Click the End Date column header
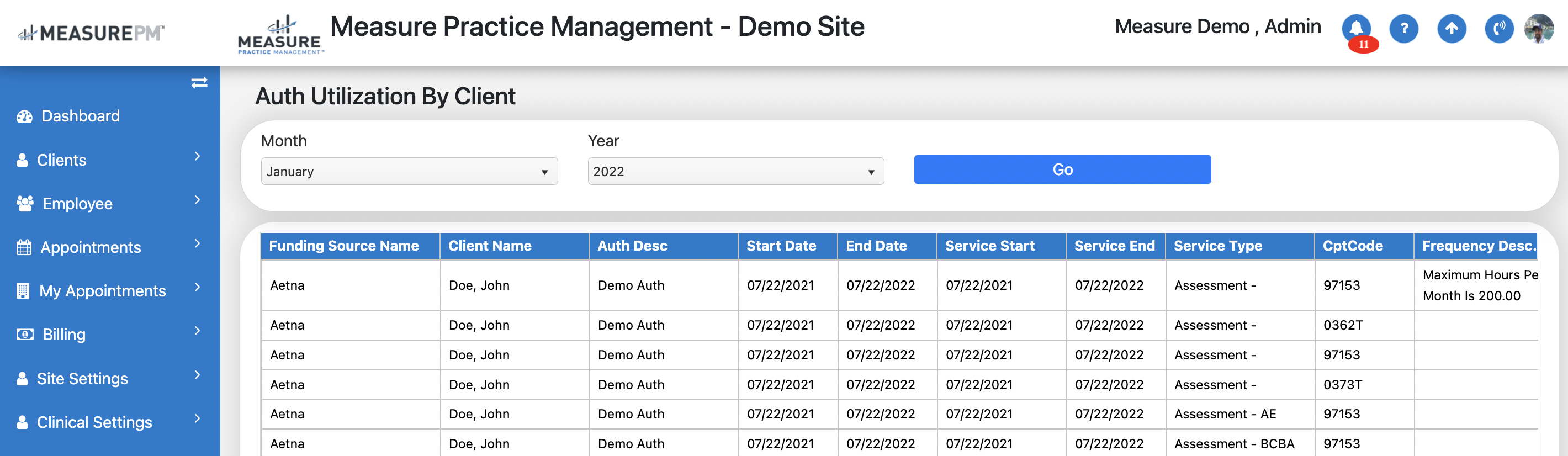1568x456 pixels. (887, 246)
